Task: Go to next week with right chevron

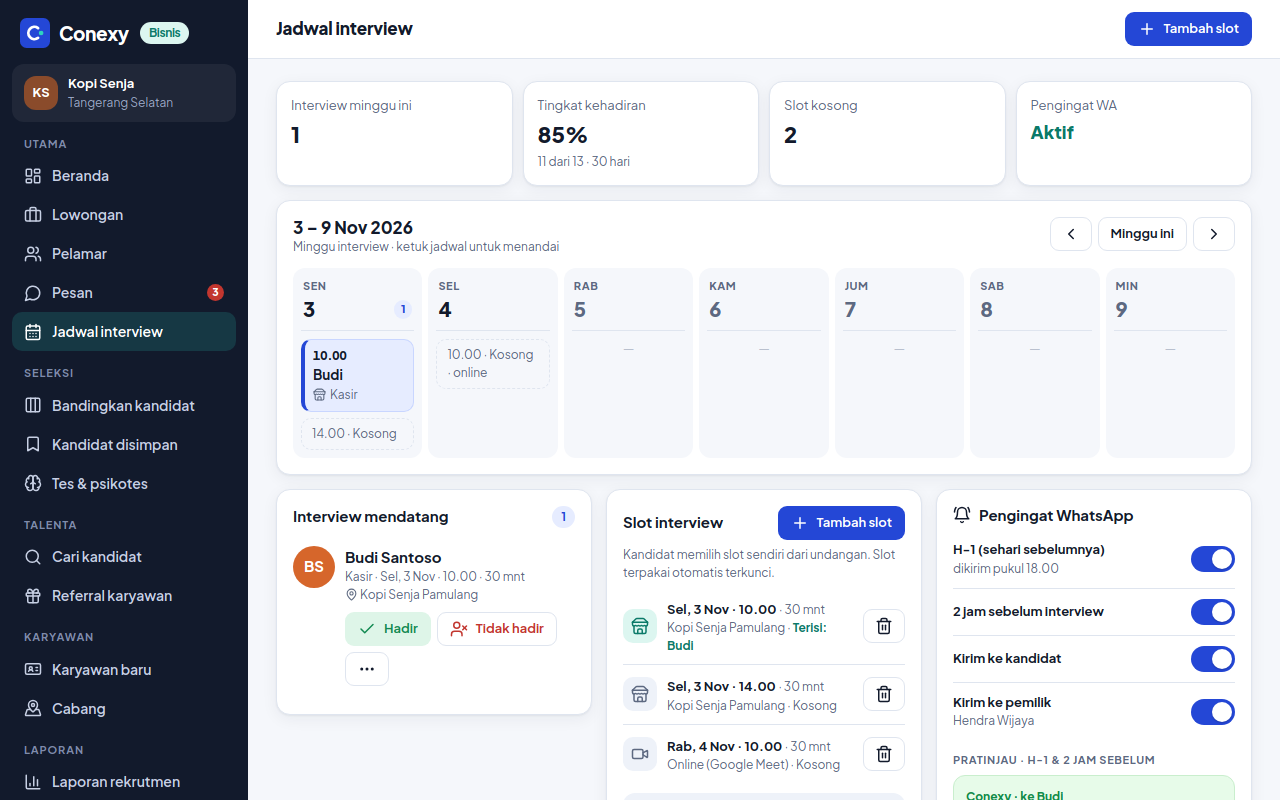Action: (x=1214, y=234)
